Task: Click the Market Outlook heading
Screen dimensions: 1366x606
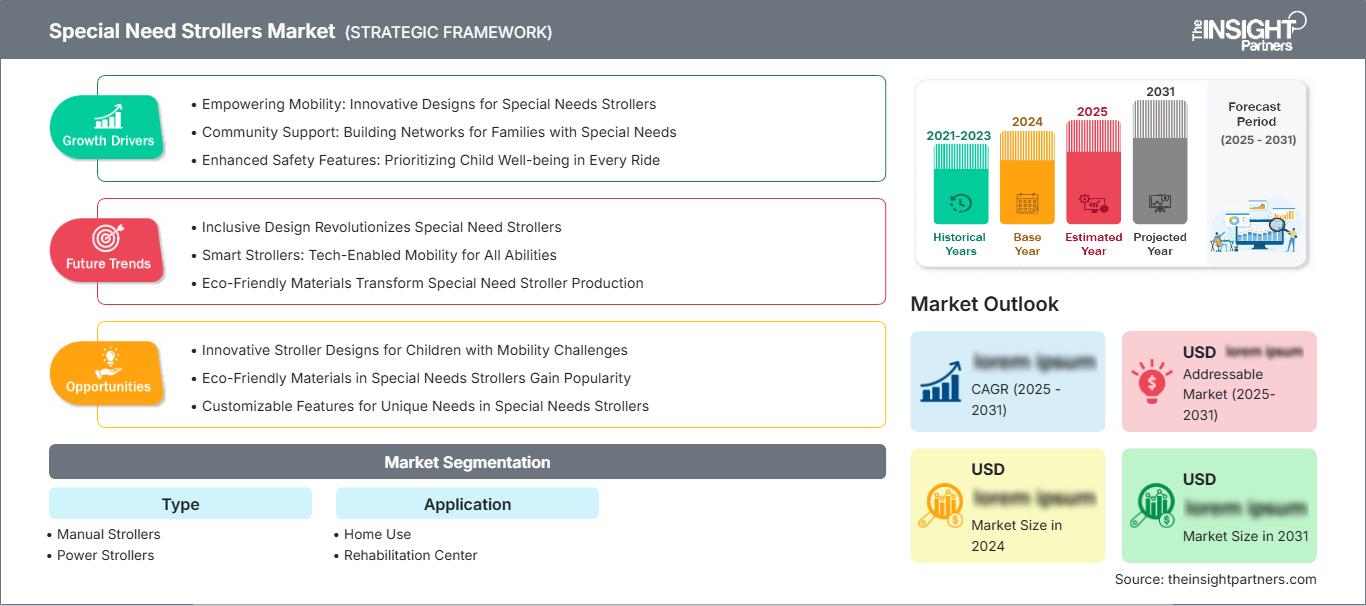Action: [x=984, y=304]
